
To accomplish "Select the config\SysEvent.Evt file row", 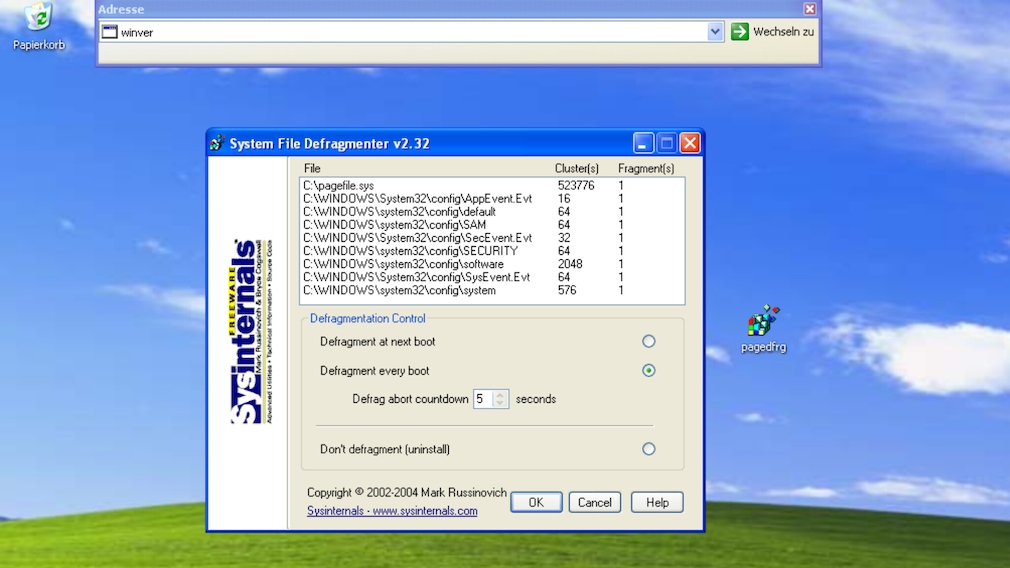I will pyautogui.click(x=492, y=277).
